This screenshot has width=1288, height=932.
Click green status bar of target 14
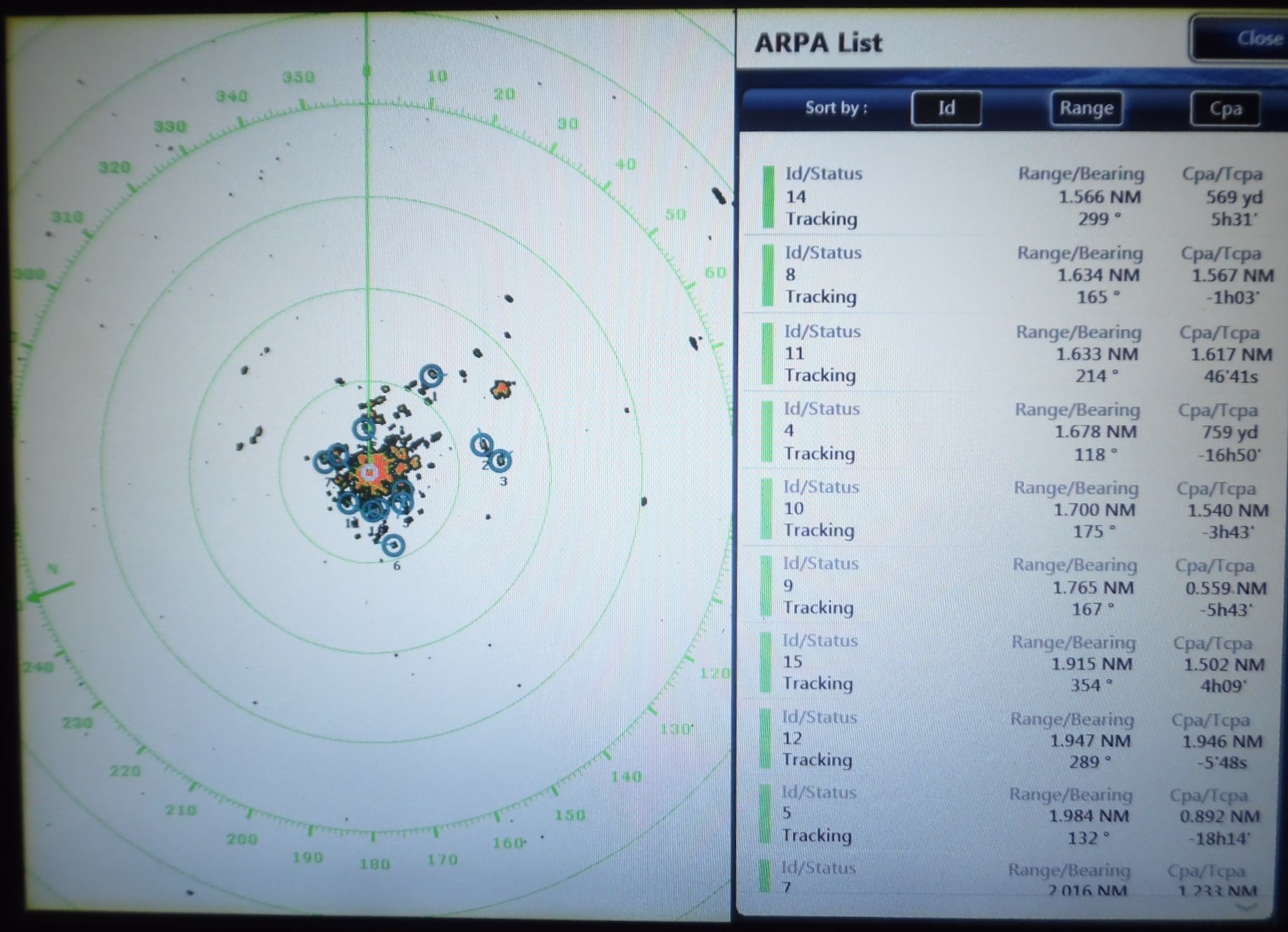[768, 197]
